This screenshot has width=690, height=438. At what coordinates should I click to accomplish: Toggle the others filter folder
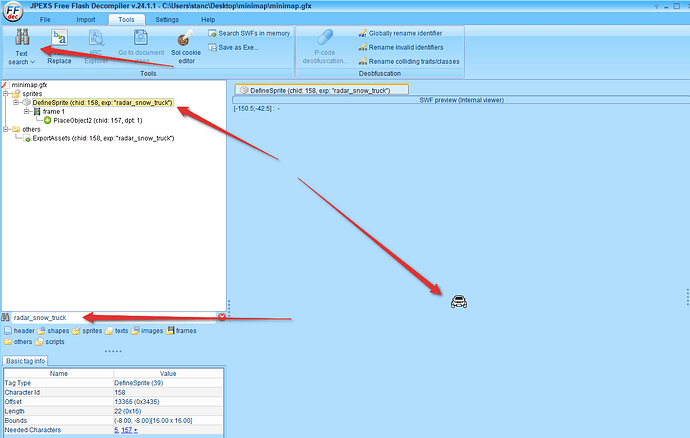pos(18,342)
